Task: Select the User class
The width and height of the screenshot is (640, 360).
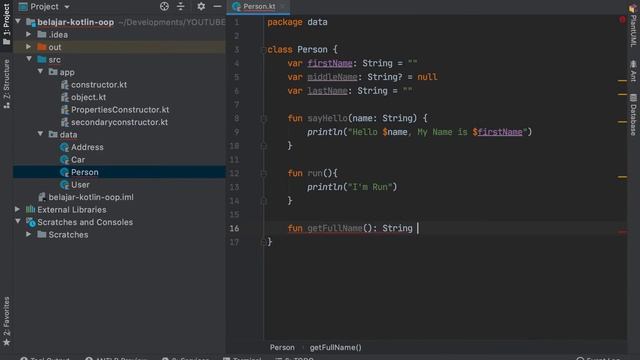Action: (80, 184)
